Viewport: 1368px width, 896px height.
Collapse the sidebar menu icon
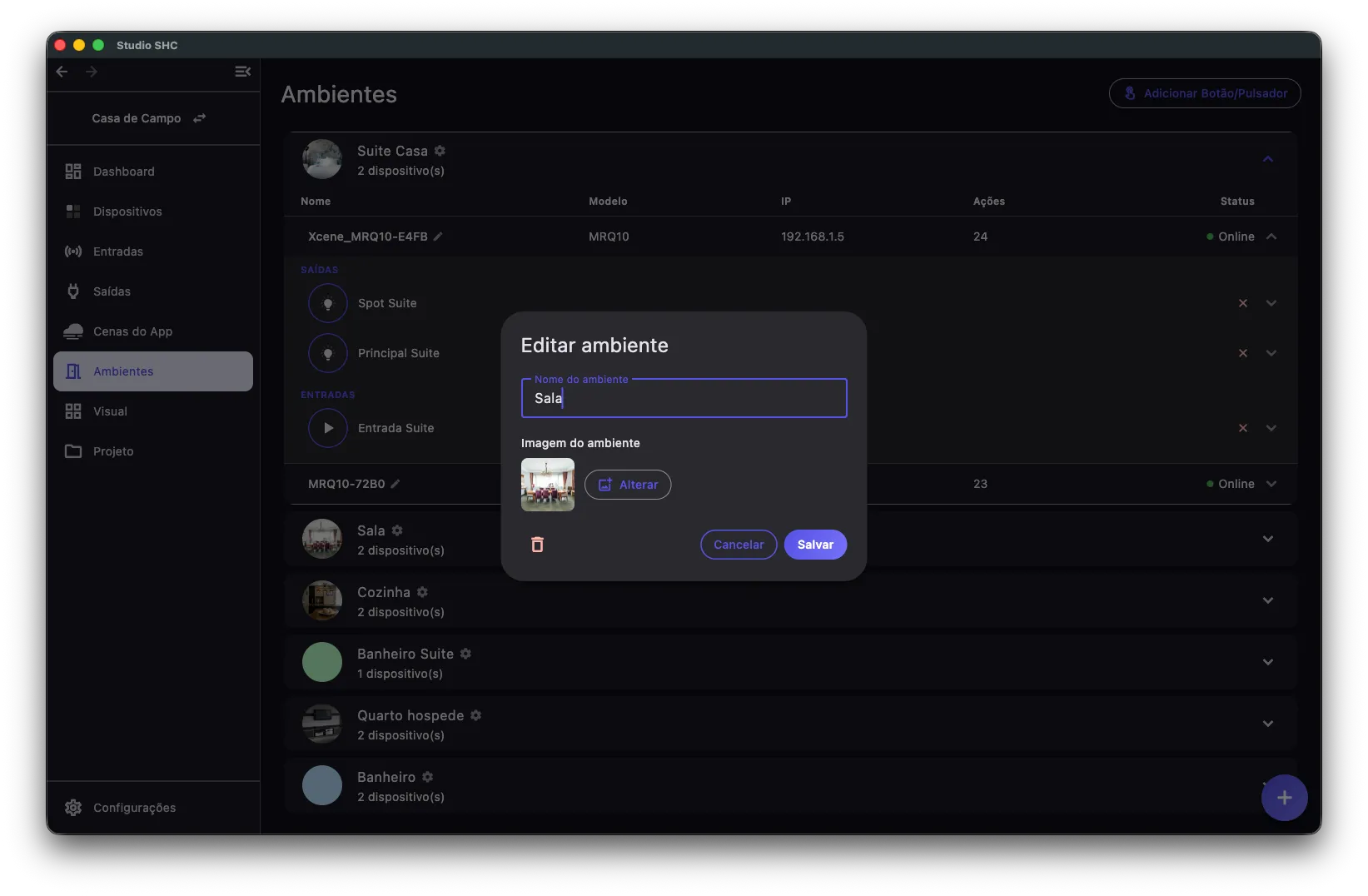coord(242,72)
